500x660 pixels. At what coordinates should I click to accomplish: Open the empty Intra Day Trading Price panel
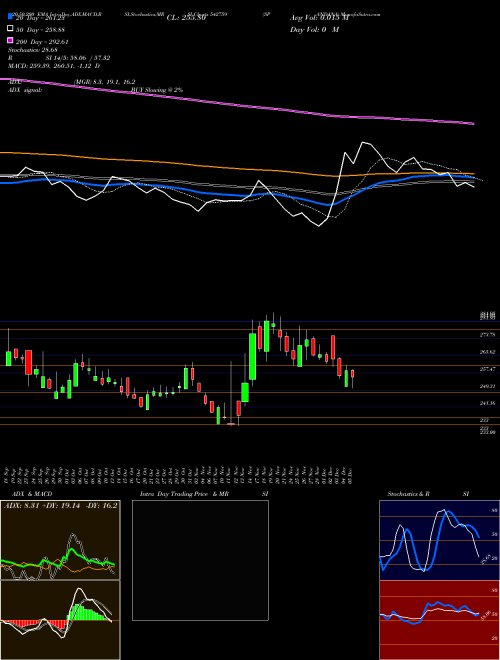click(200, 560)
